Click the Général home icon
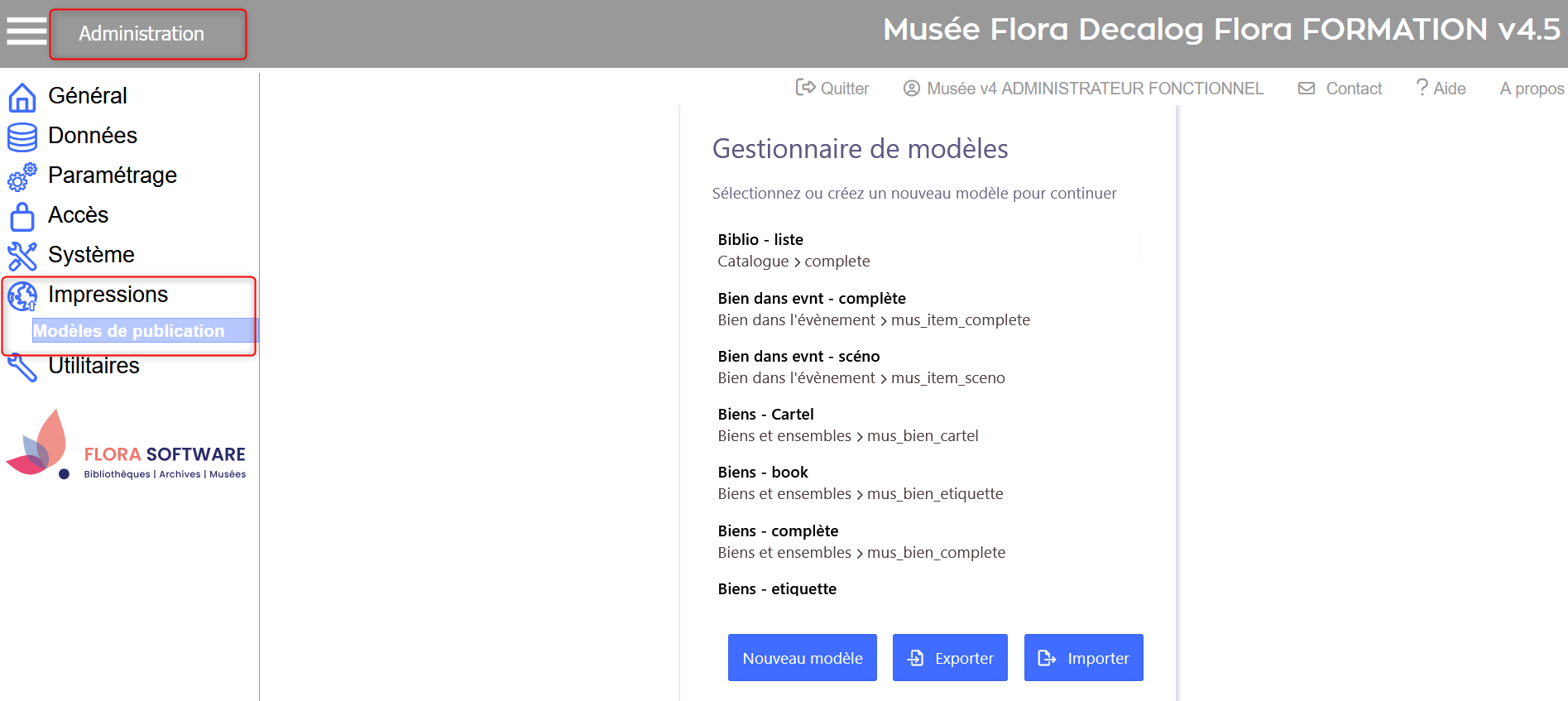Viewport: 1568px width, 701px height. (22, 98)
